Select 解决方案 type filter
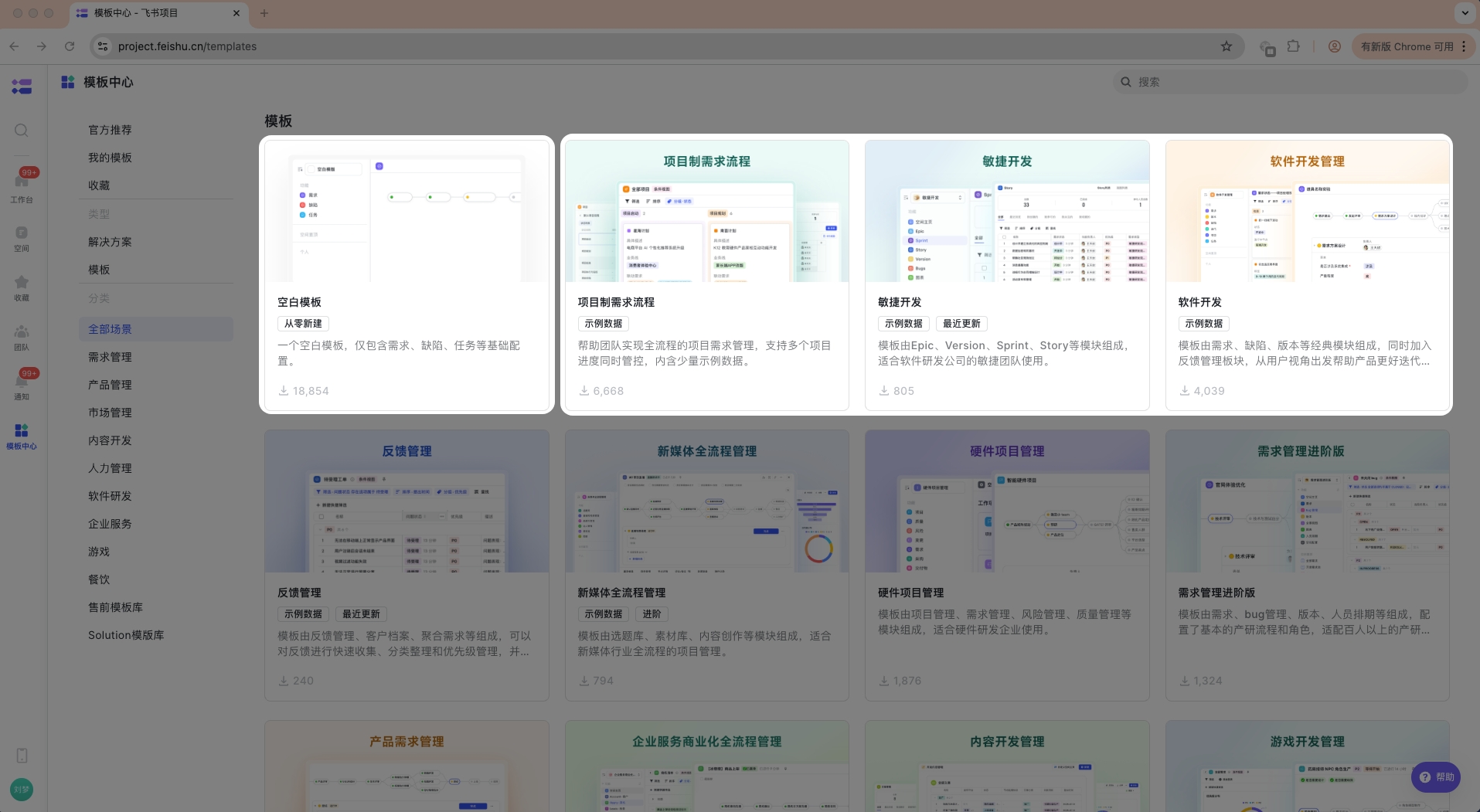This screenshot has width=1480, height=812. (x=110, y=242)
